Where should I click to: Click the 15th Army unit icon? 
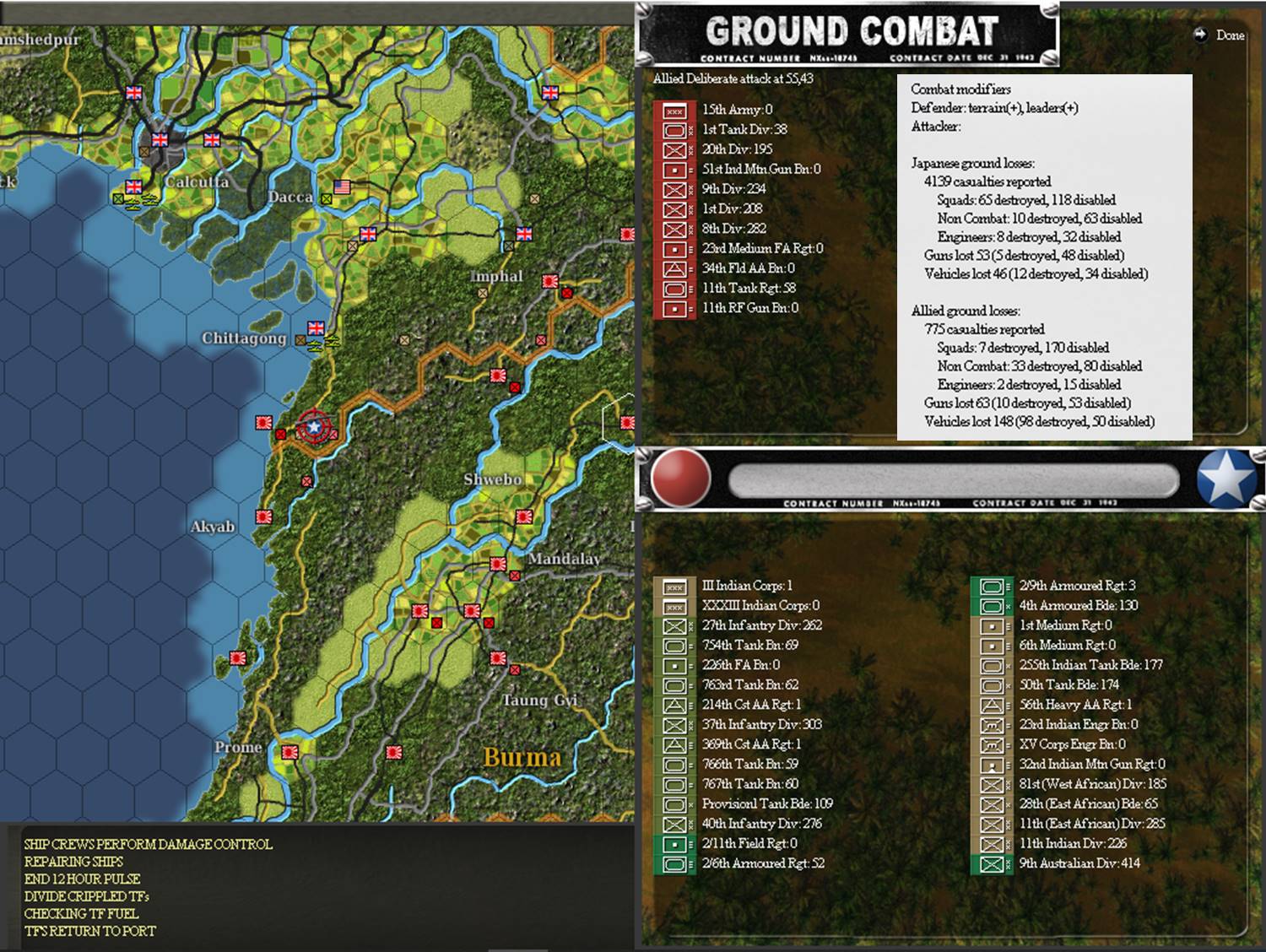pyautogui.click(x=674, y=111)
